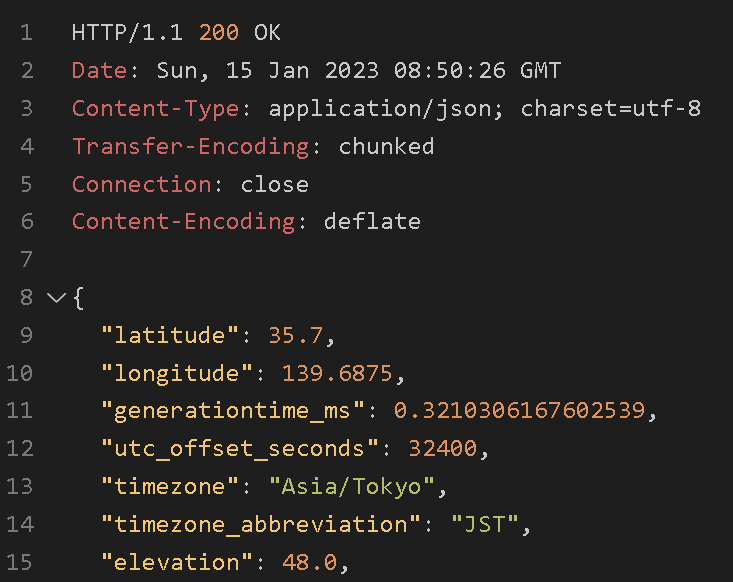Click line number 1 in the gutter
Image resolution: width=733 pixels, height=582 pixels.
point(26,33)
